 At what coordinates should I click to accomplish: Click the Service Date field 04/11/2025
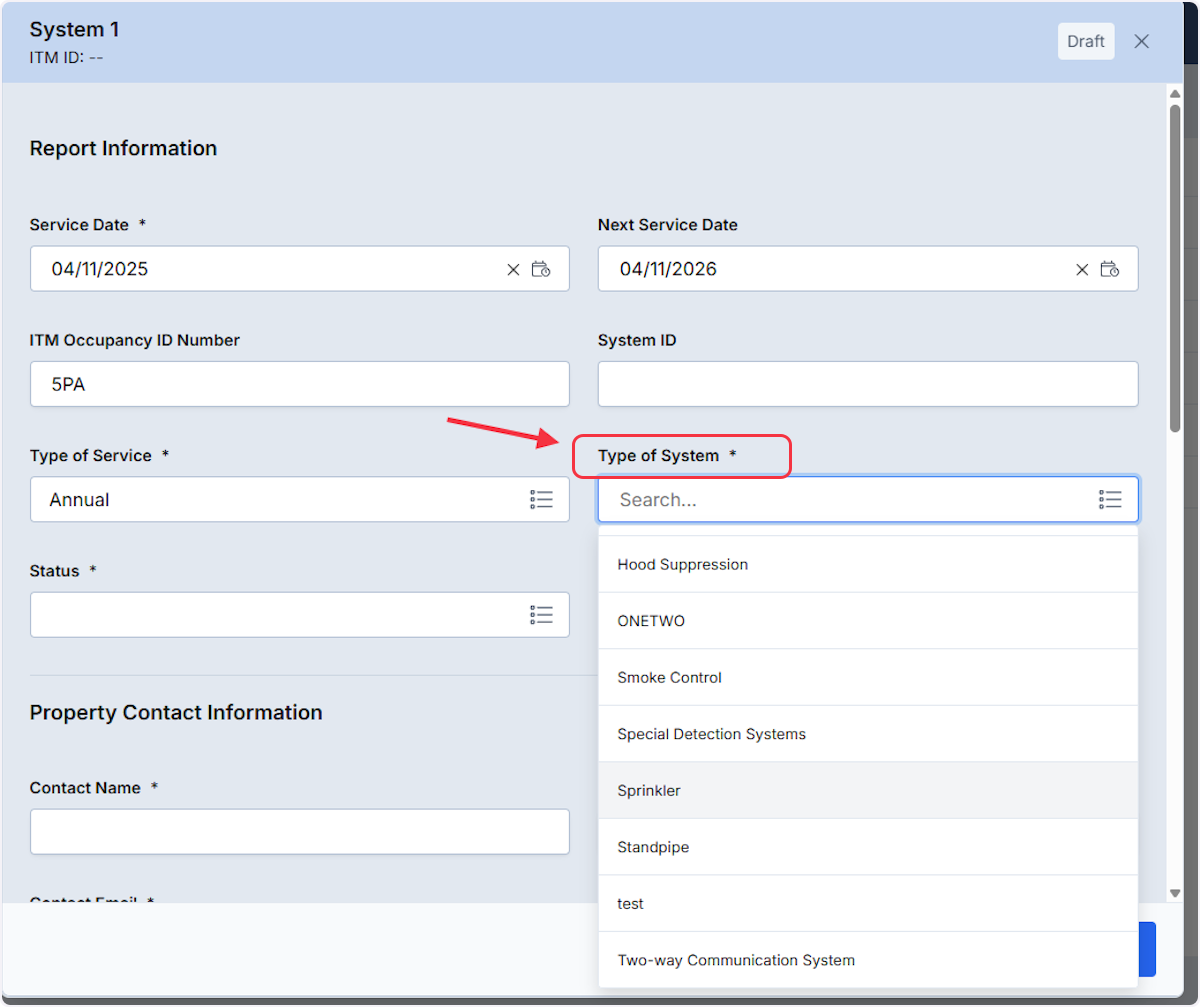[x=300, y=269]
